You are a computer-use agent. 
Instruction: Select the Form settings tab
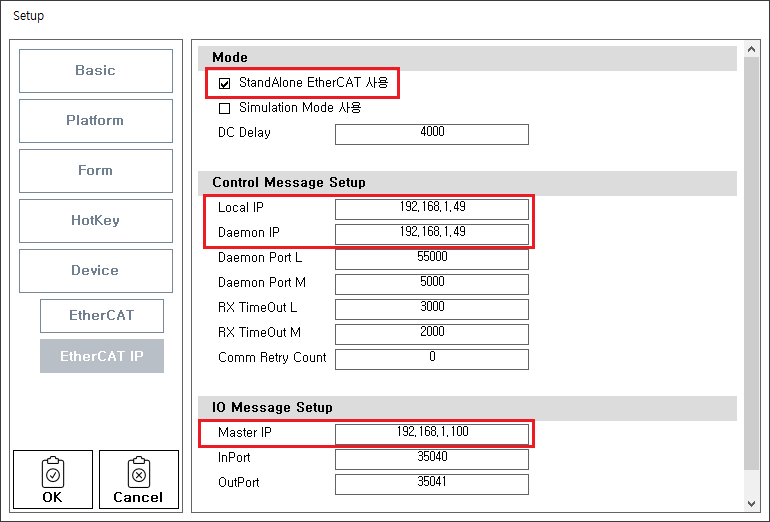pos(96,171)
